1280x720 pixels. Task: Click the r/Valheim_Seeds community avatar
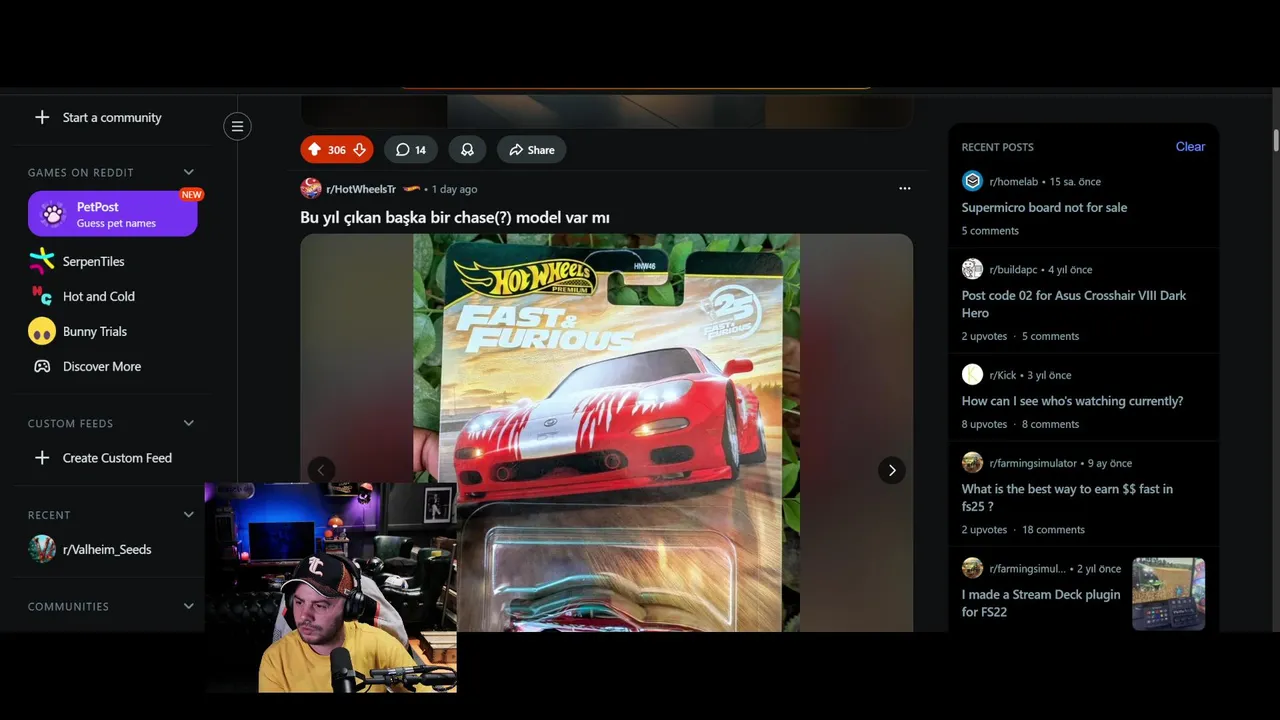coord(42,549)
